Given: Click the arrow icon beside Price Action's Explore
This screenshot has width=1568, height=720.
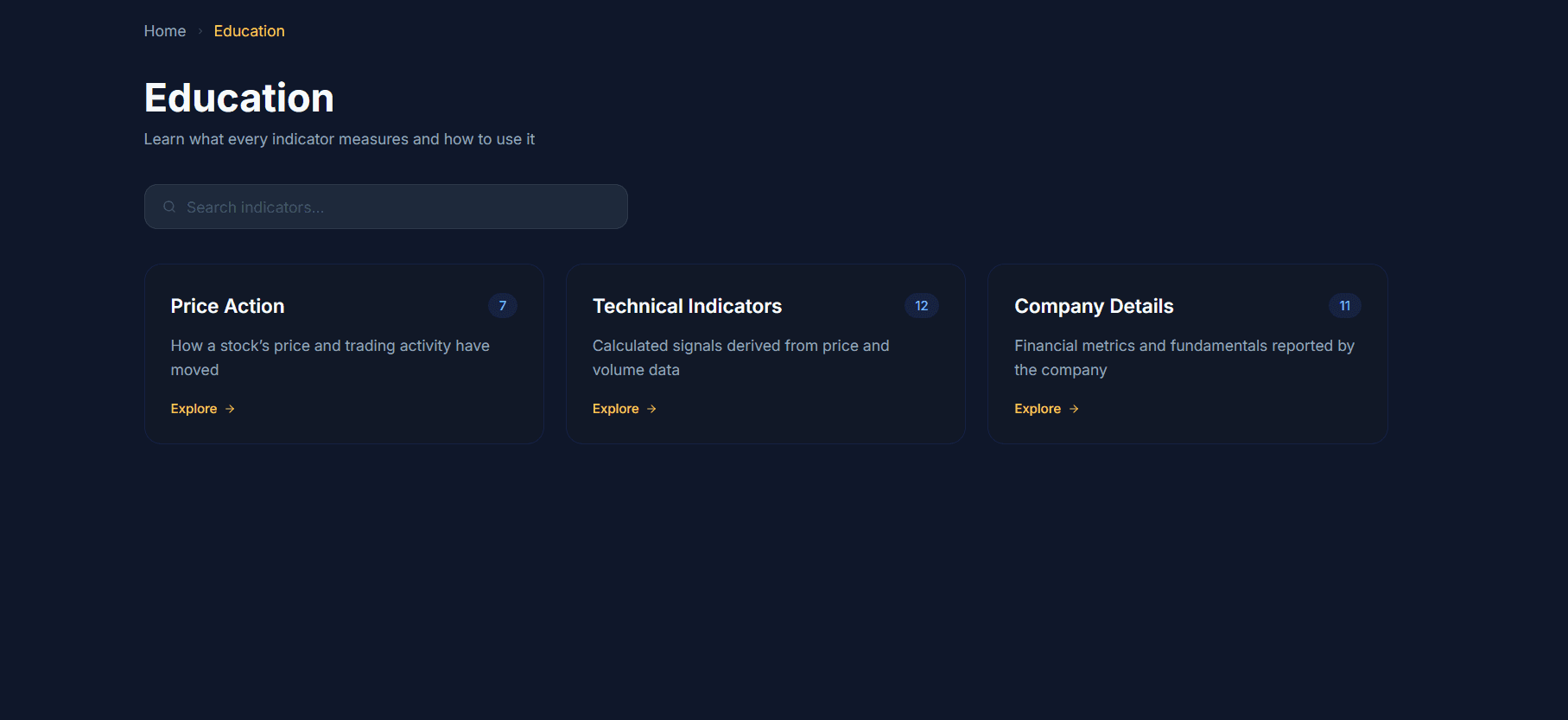Looking at the screenshot, I should tap(230, 409).
